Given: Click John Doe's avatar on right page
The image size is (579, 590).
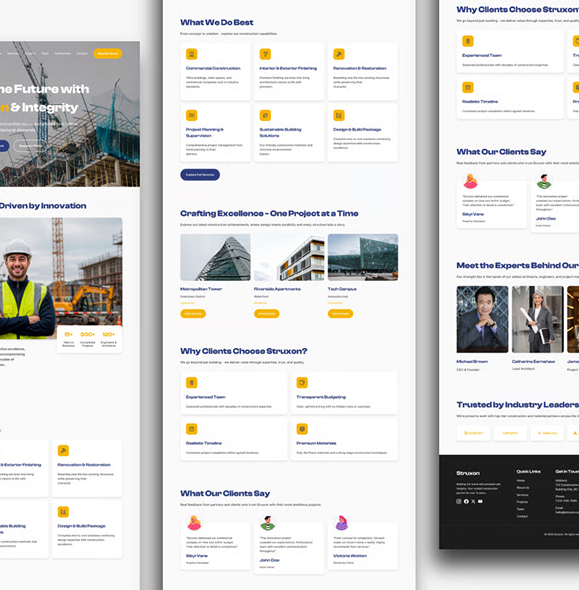Looking at the screenshot, I should (544, 181).
